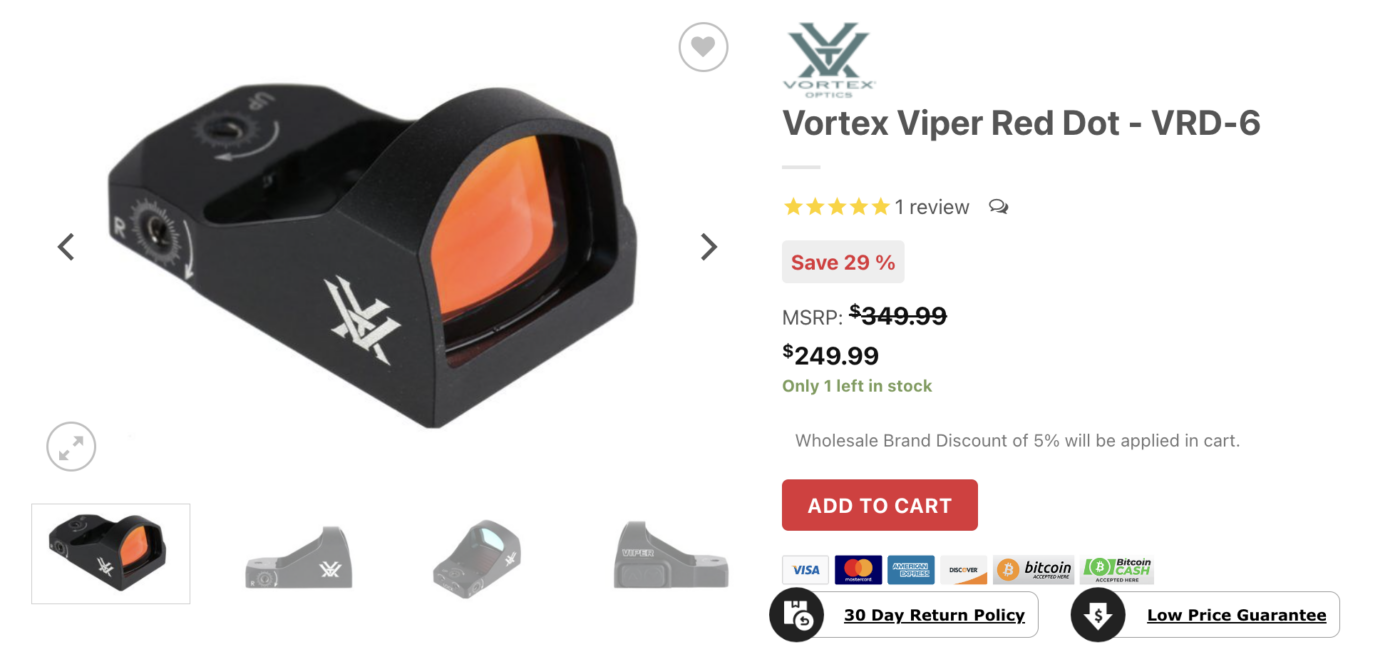
Task: Open the 30 Day Return Policy link
Action: (x=934, y=615)
